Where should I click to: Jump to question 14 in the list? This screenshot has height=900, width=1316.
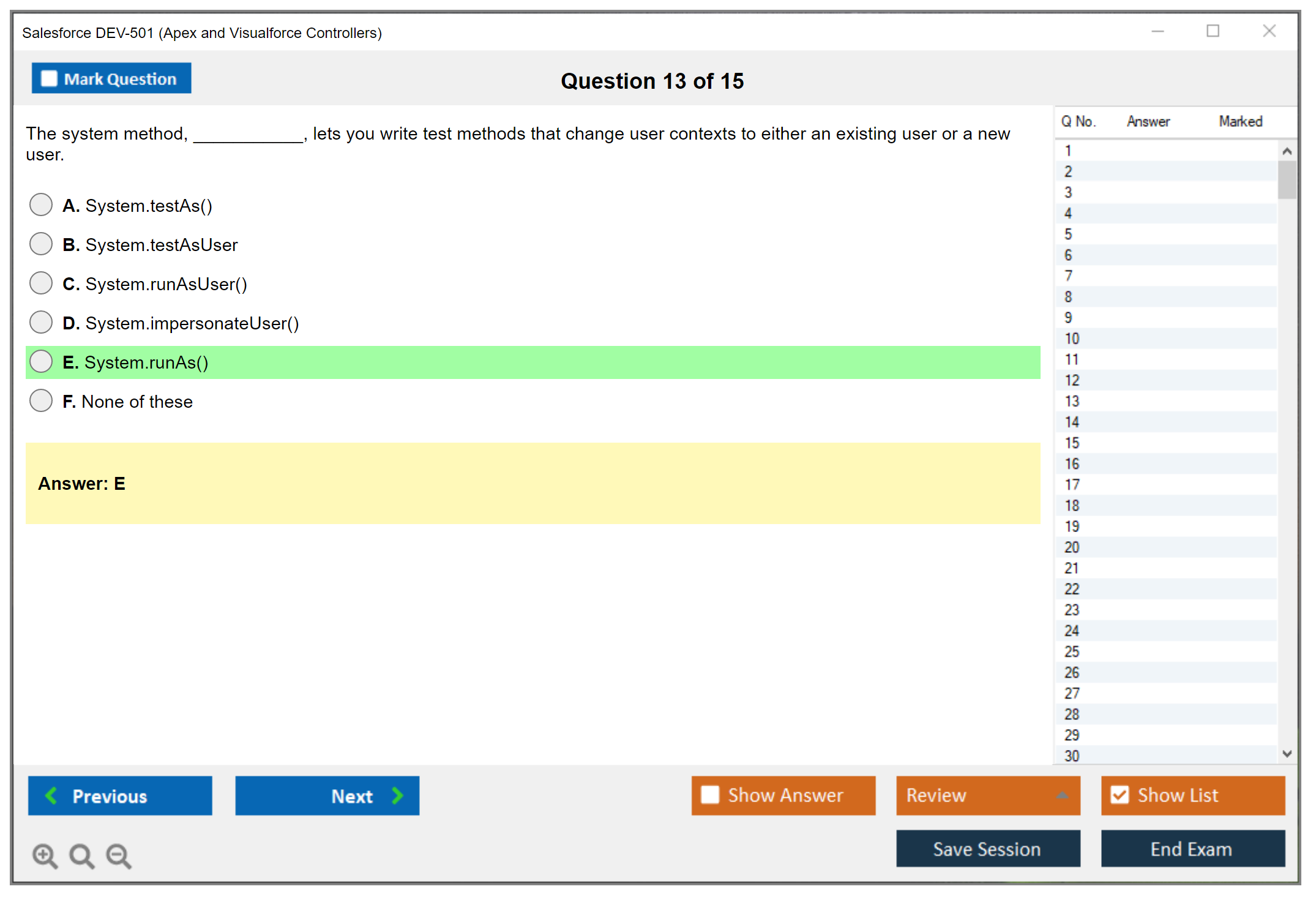pos(1072,422)
